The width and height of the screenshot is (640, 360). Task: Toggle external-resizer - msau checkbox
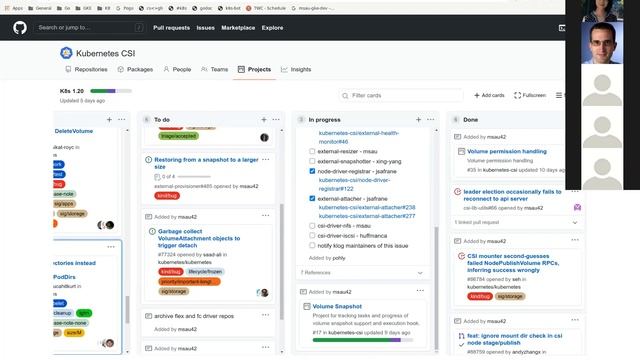coord(312,151)
